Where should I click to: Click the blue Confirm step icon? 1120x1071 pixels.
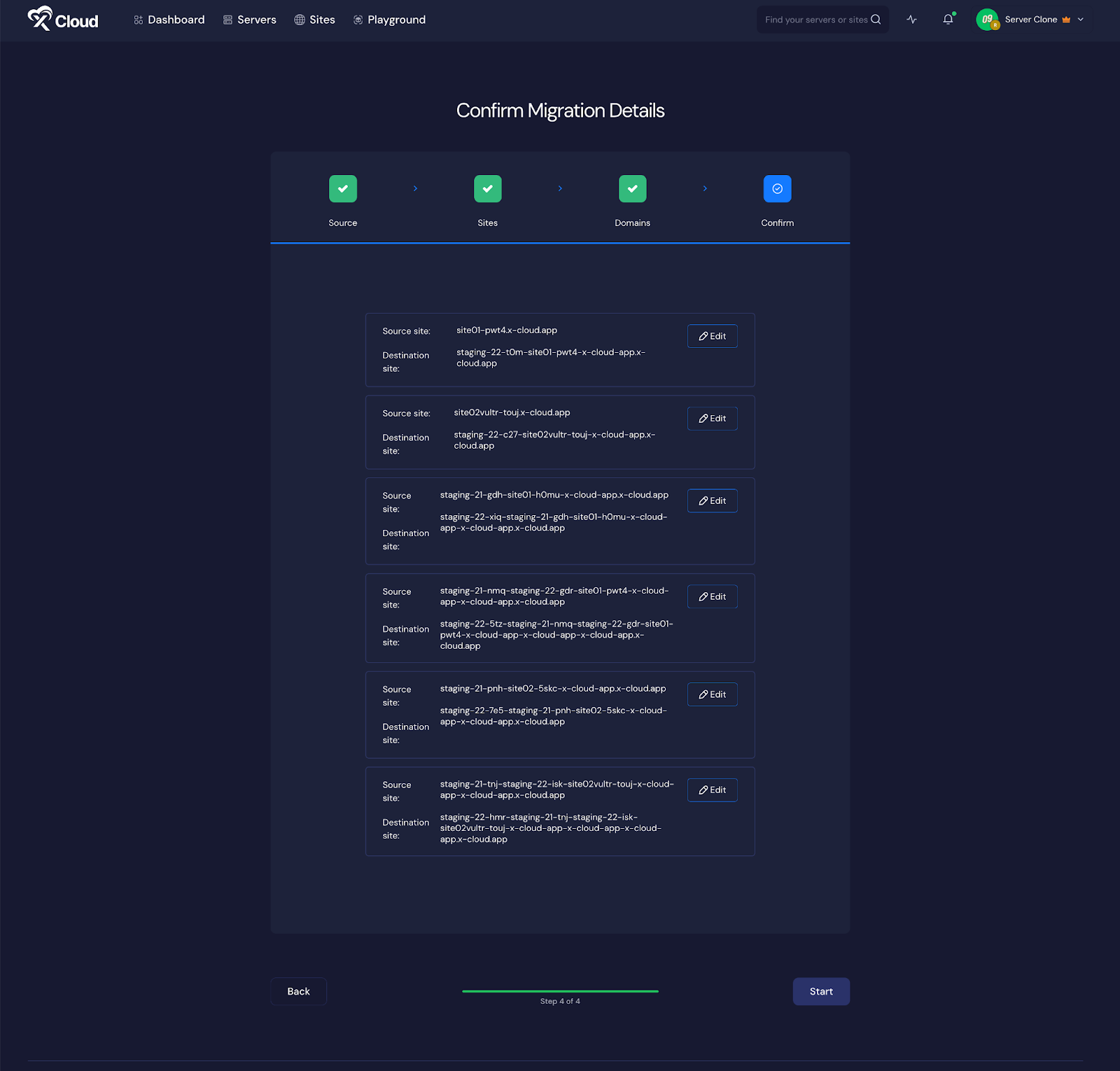(777, 188)
